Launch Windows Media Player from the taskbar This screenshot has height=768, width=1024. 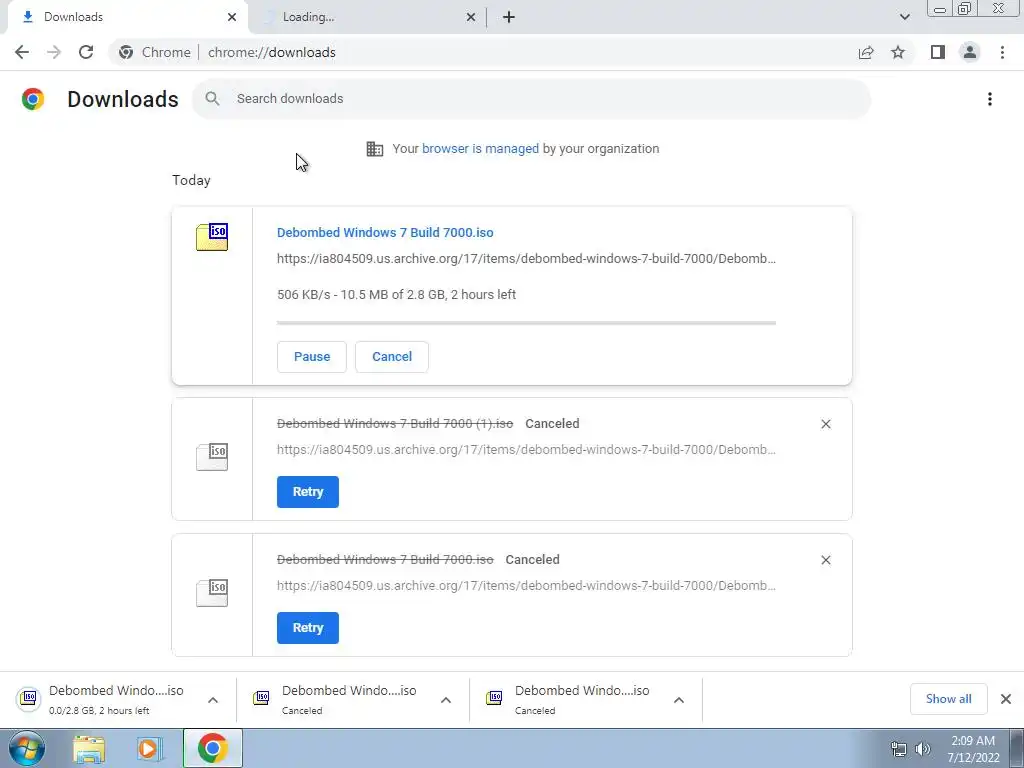[x=150, y=749]
